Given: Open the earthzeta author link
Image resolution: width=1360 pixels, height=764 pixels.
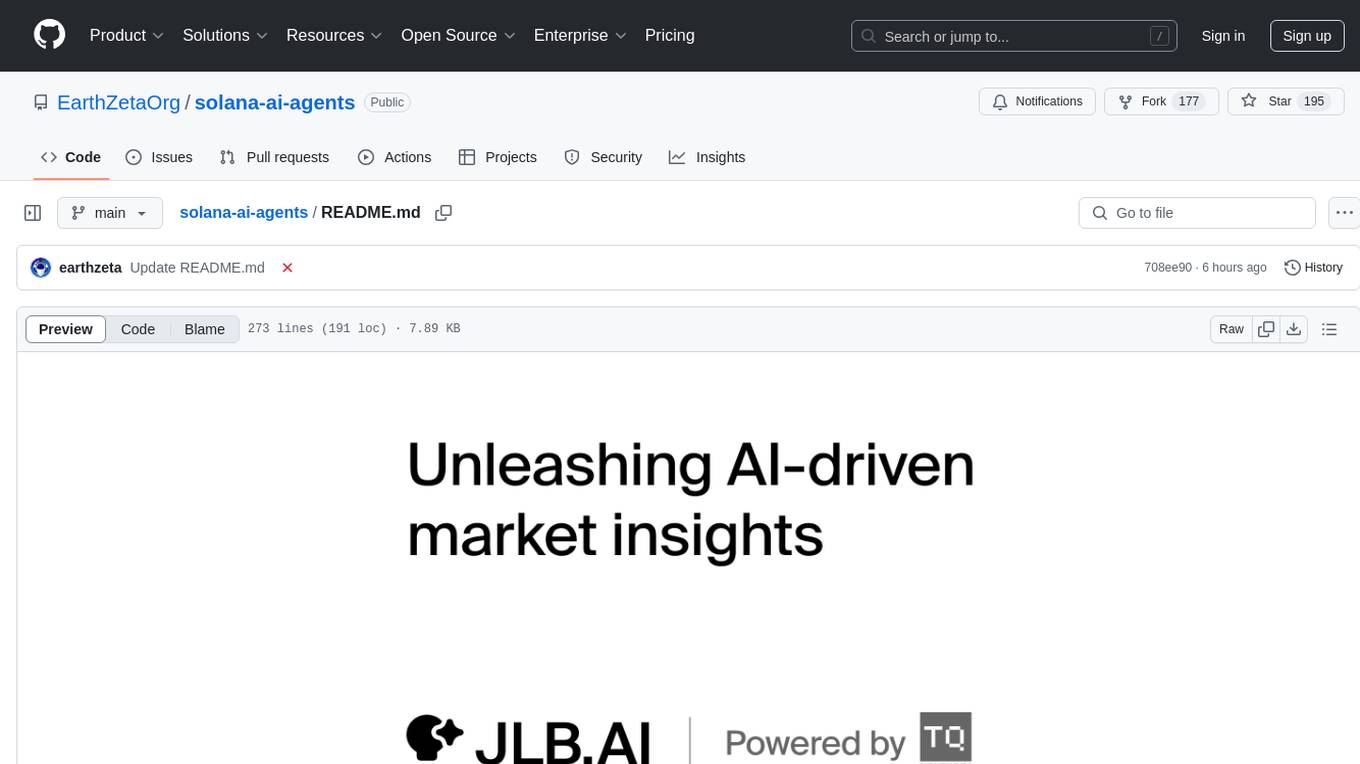Looking at the screenshot, I should pos(90,268).
